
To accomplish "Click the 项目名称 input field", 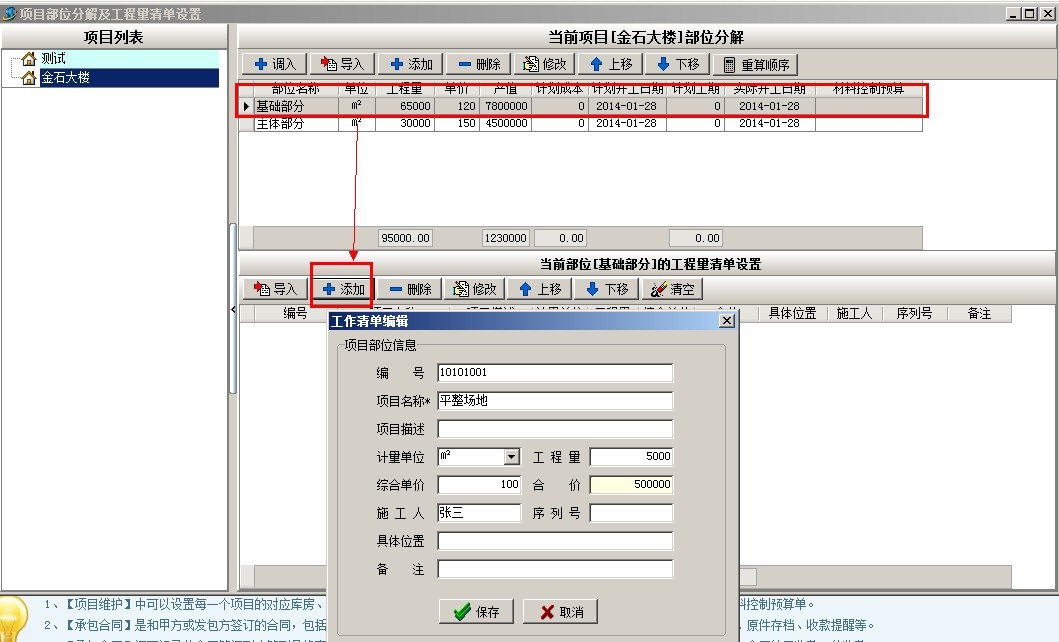I will coord(555,401).
